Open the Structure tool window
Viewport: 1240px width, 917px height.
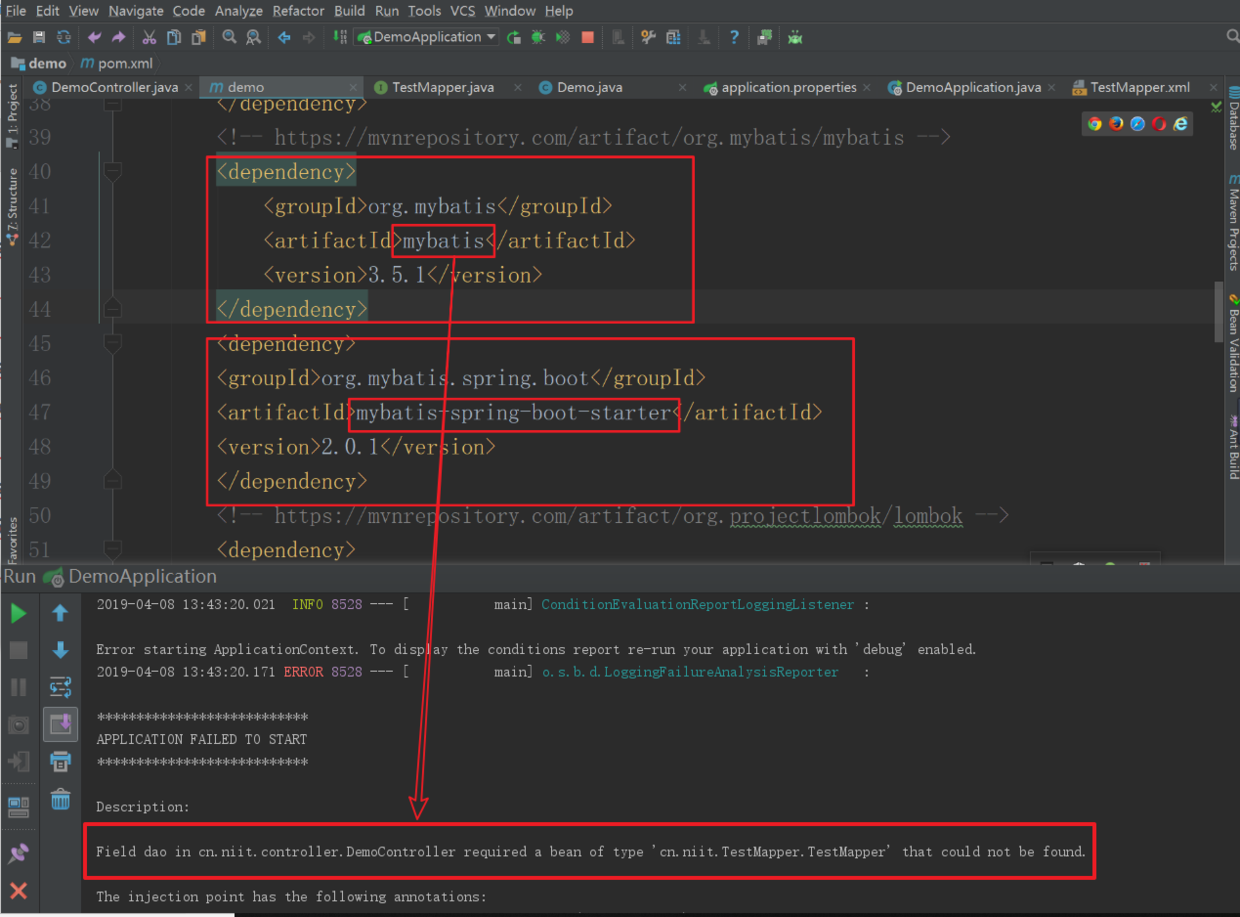pos(12,206)
